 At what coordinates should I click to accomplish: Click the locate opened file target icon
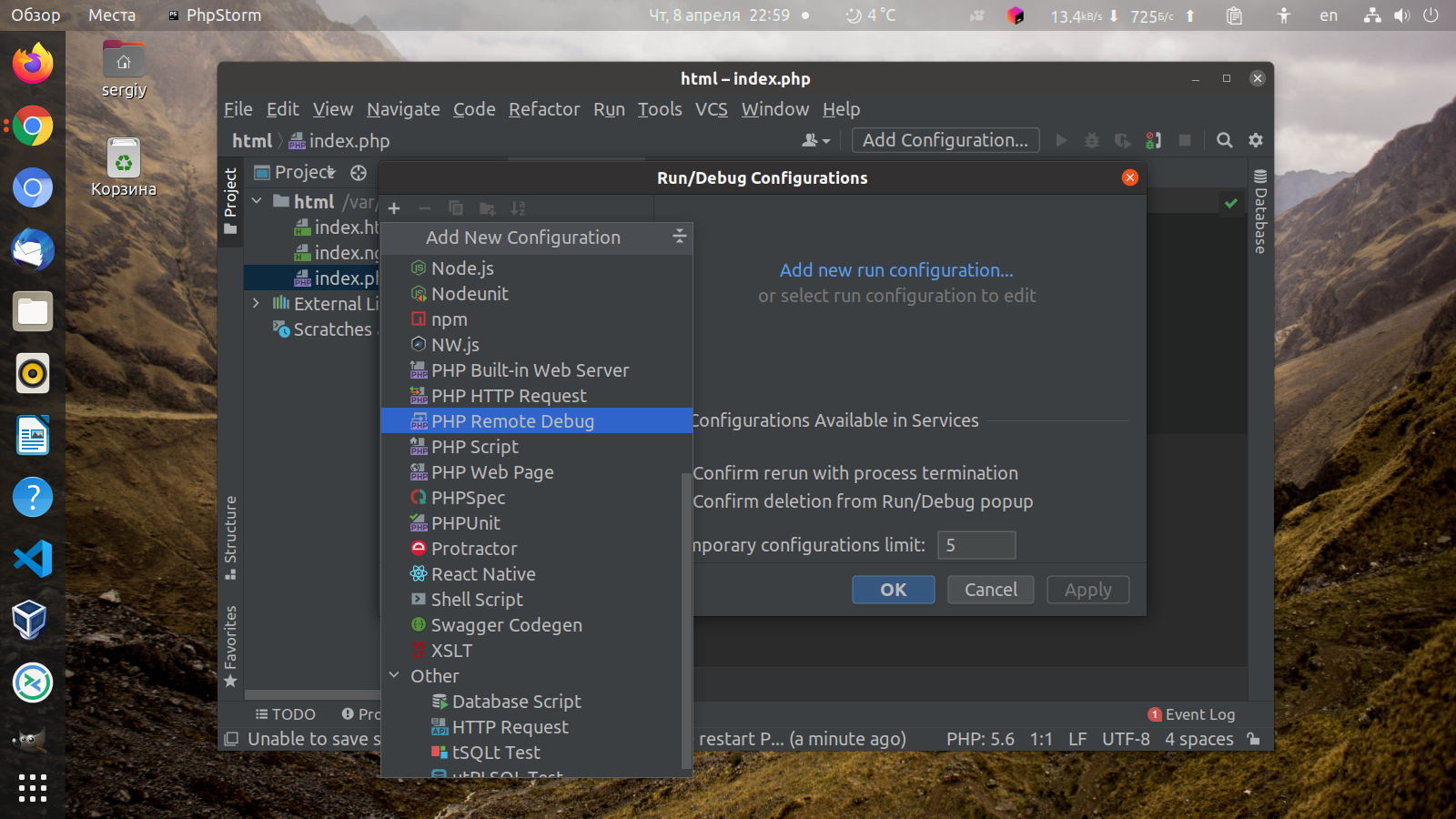pyautogui.click(x=359, y=172)
